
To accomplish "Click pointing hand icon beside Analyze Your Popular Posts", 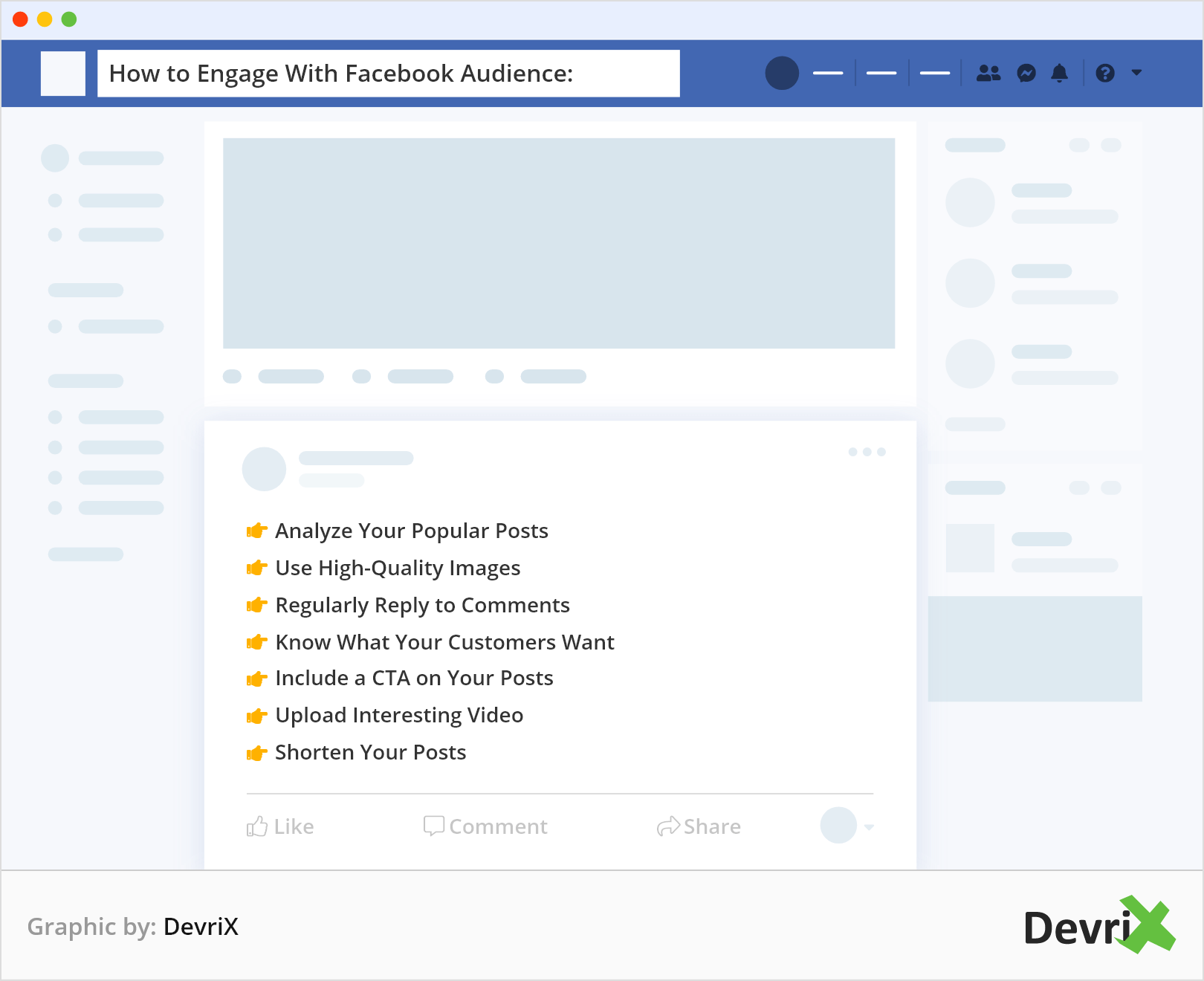I will (256, 531).
